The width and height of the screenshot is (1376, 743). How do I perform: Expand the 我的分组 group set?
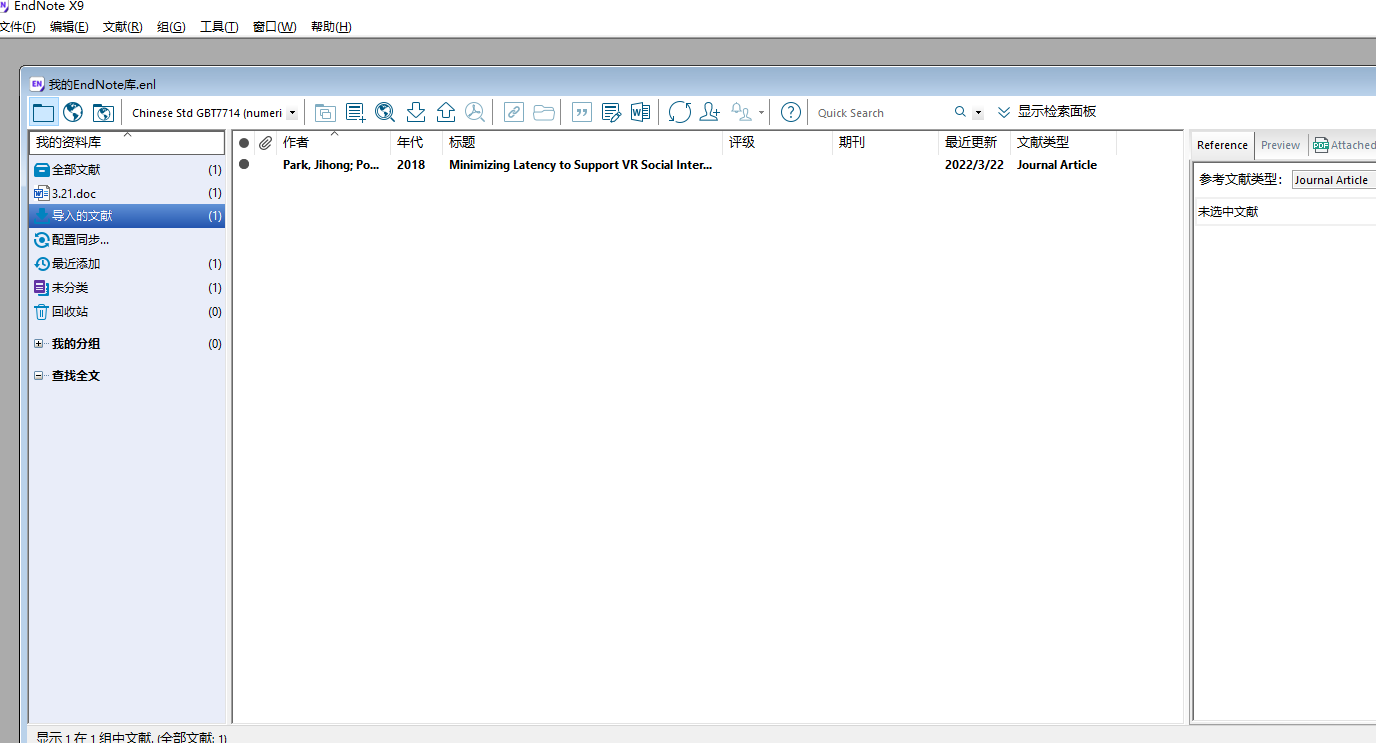coord(39,344)
